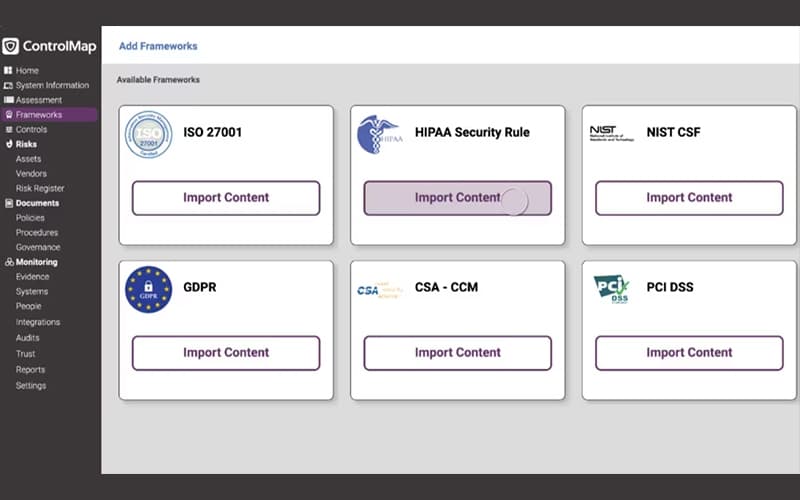Image resolution: width=800 pixels, height=500 pixels.
Task: Open the Frameworks menu item
Action: [x=49, y=115]
